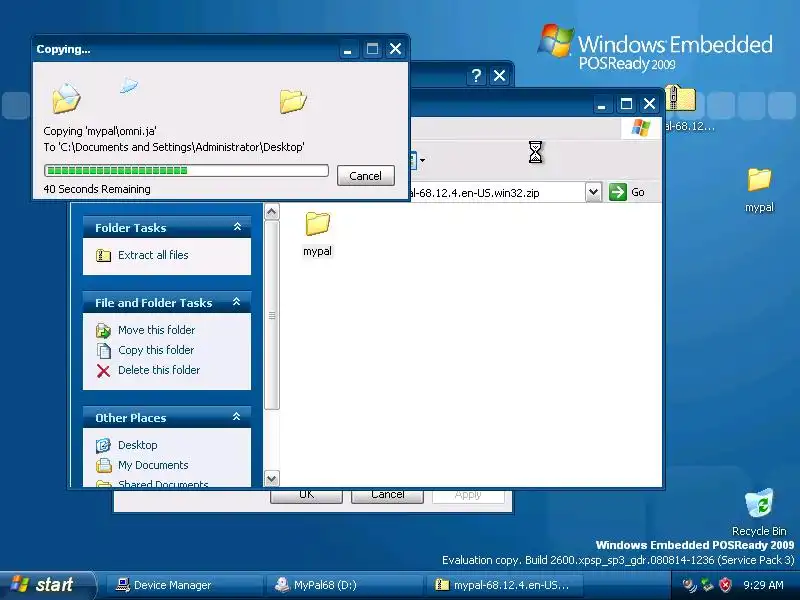Switch to mypal-68.12.4.en-US taskbar button
The image size is (800, 600).
(x=504, y=585)
